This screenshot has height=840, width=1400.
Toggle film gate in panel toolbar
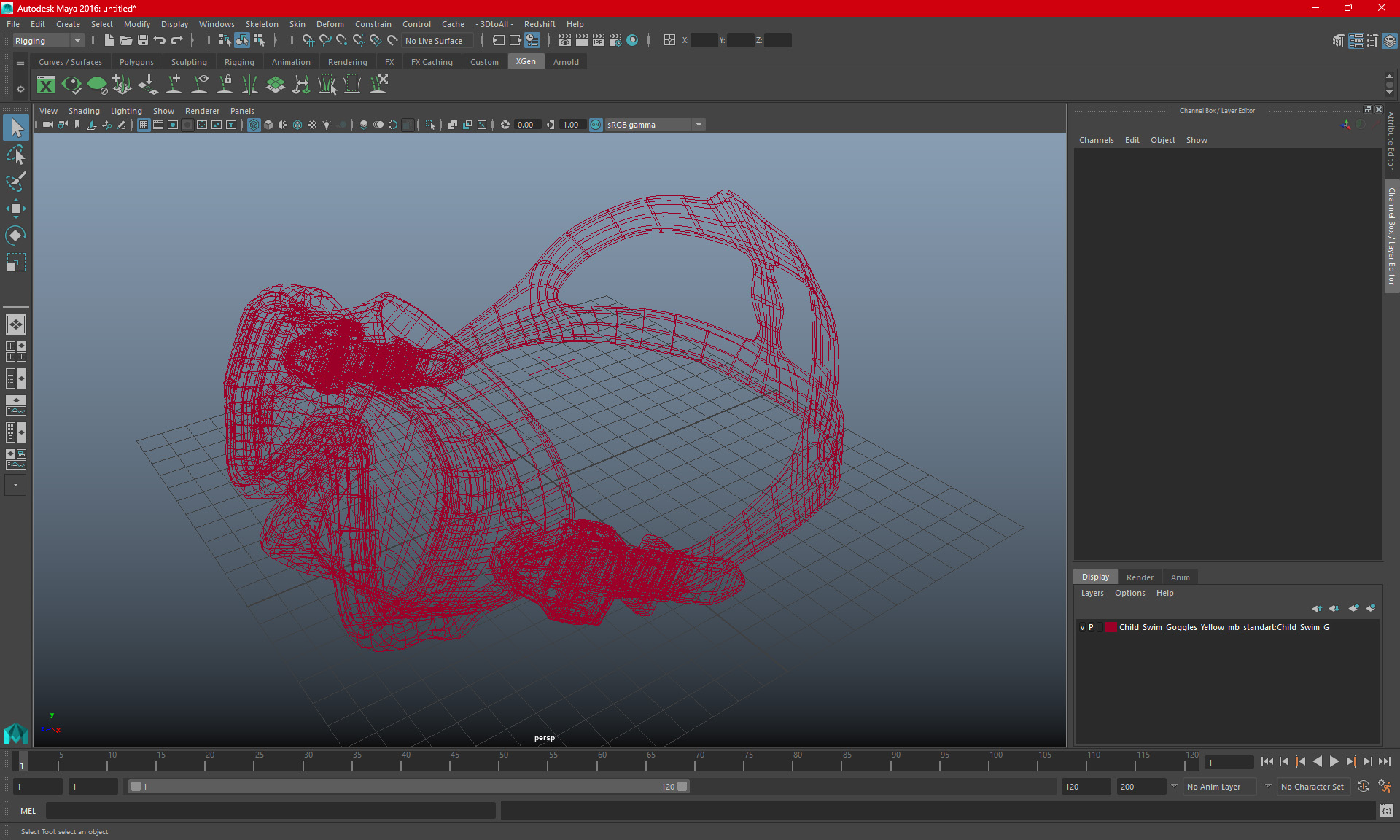[x=158, y=125]
